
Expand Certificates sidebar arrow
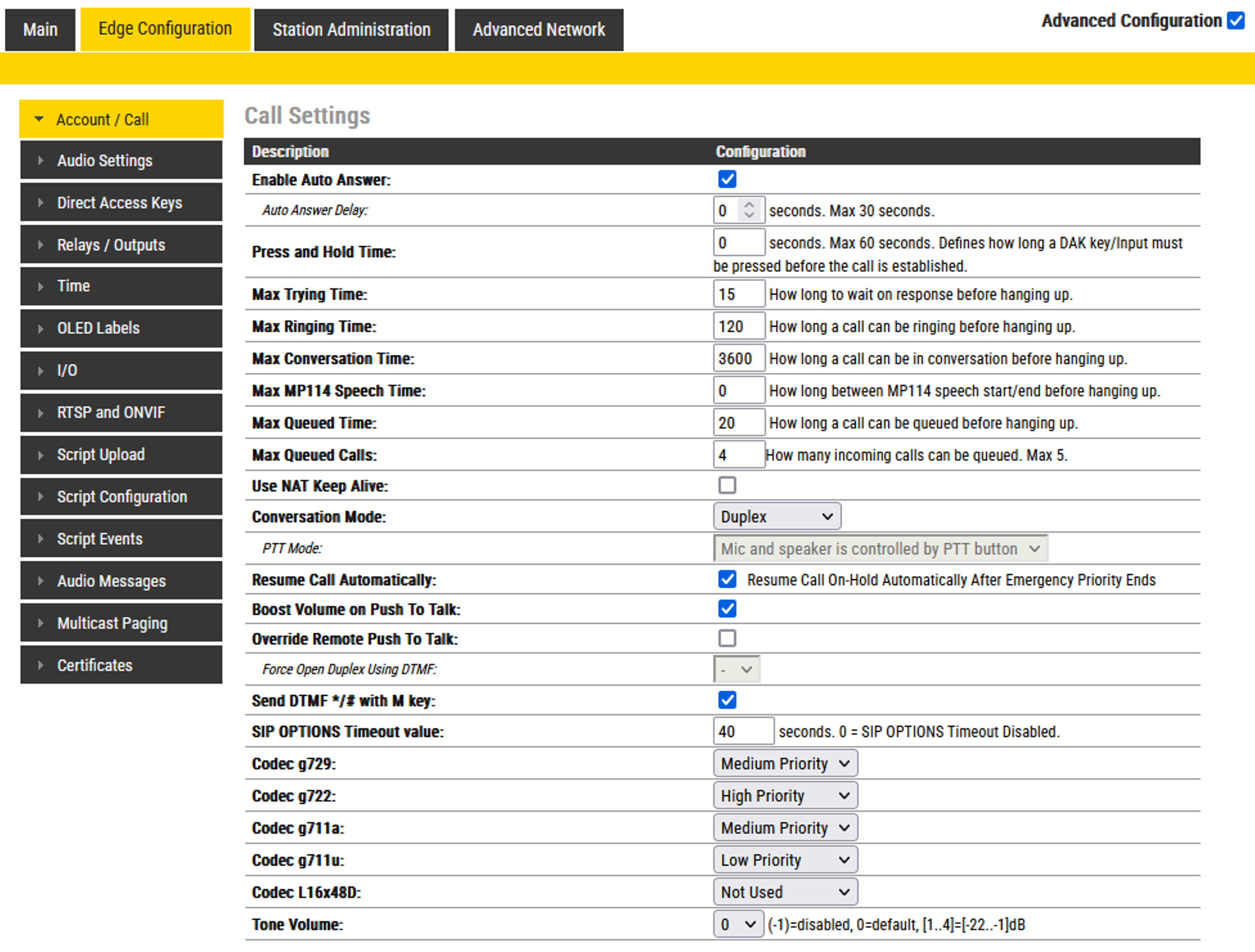pyautogui.click(x=40, y=665)
